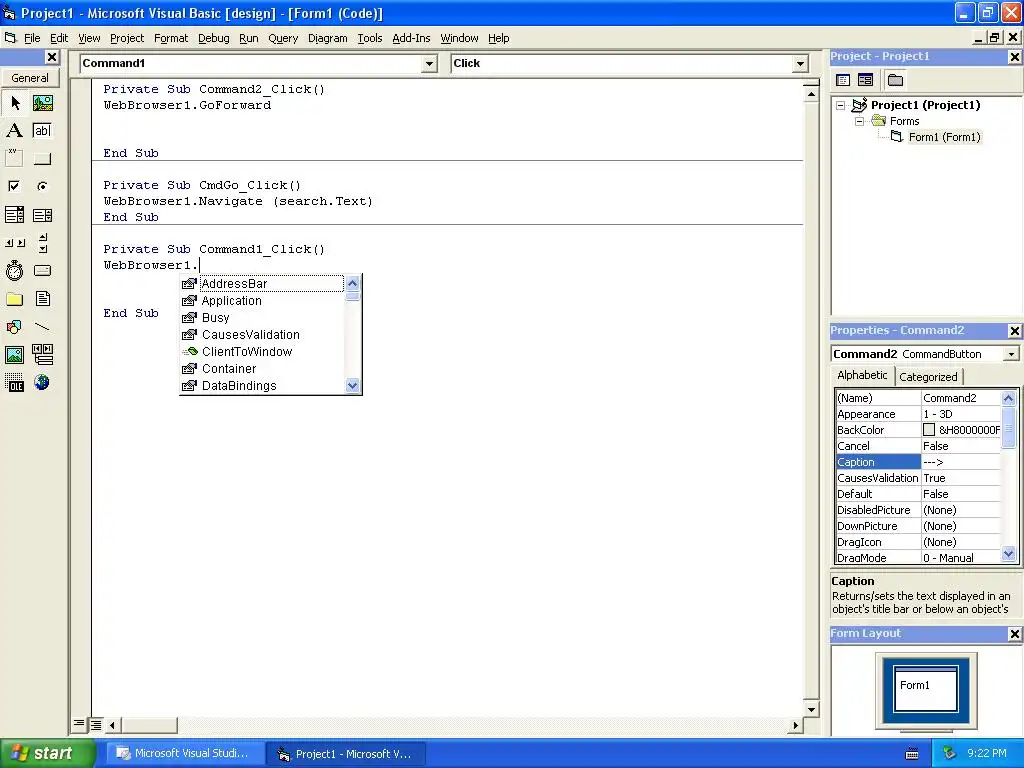Select the ComboBox control tool
The width and height of the screenshot is (1024, 768).
15,215
